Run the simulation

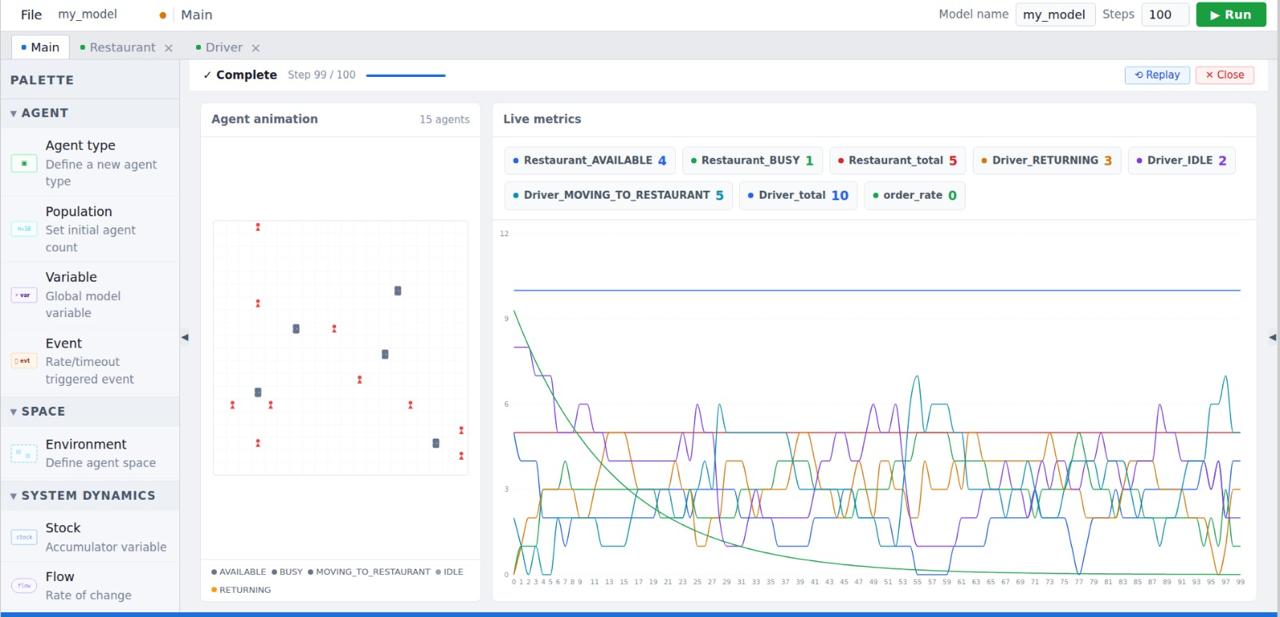(x=1231, y=15)
